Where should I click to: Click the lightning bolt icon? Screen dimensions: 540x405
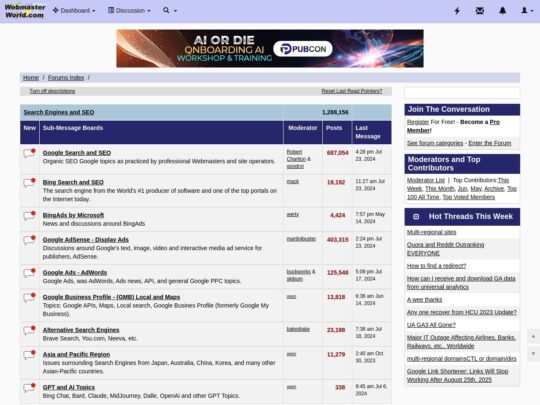pos(457,11)
